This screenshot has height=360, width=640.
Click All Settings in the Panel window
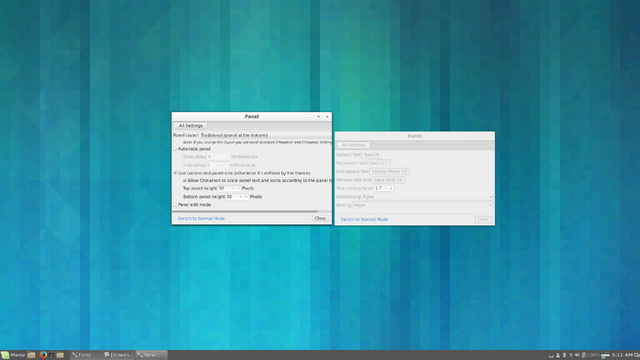(191, 126)
